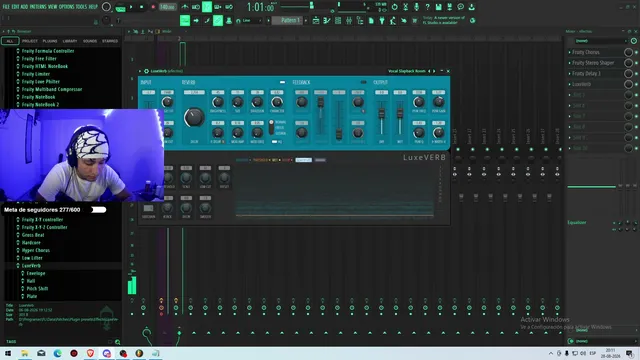Screen dimensions: 640x360
Task: Click the export download icon
Action: tap(471, 7)
